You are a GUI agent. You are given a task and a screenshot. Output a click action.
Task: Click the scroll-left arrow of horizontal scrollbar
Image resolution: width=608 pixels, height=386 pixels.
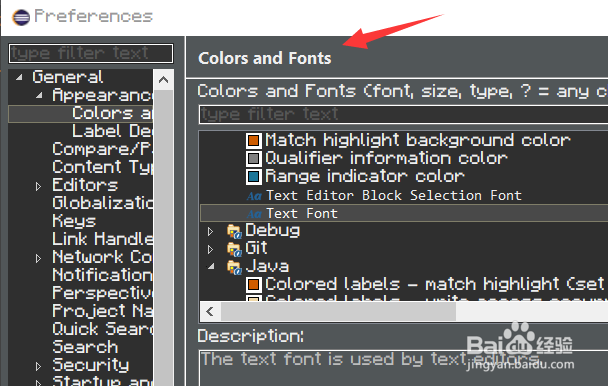tap(210, 311)
